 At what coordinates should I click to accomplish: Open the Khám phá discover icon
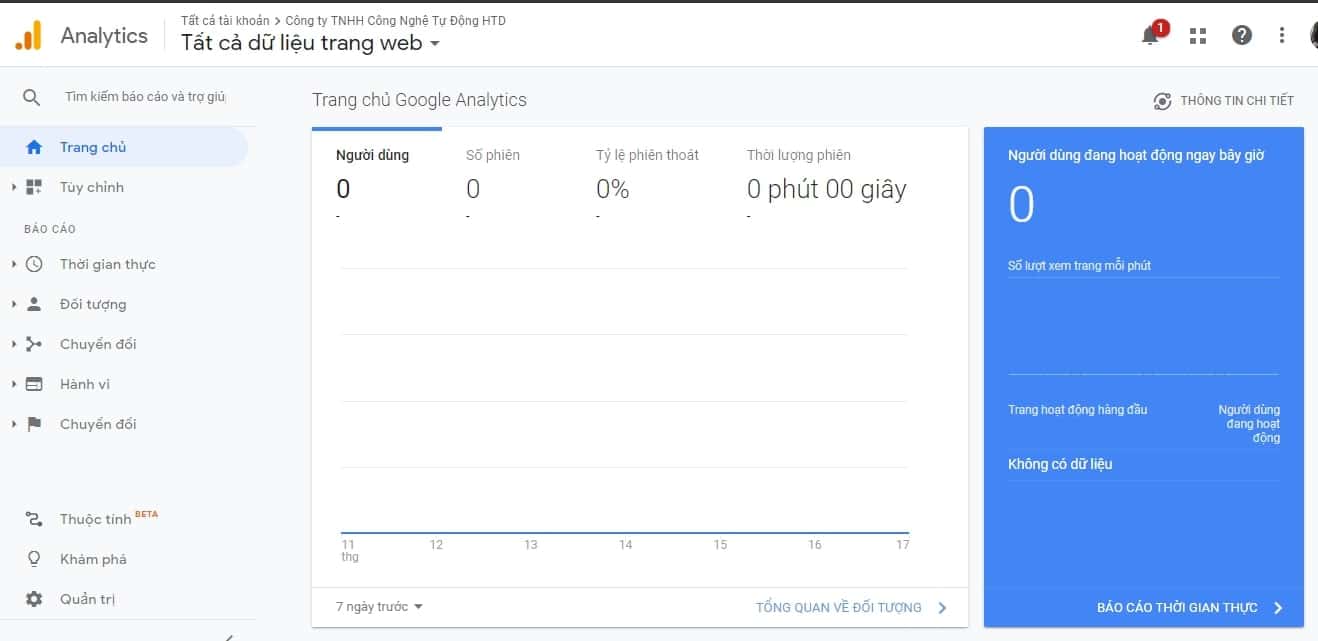(x=32, y=558)
